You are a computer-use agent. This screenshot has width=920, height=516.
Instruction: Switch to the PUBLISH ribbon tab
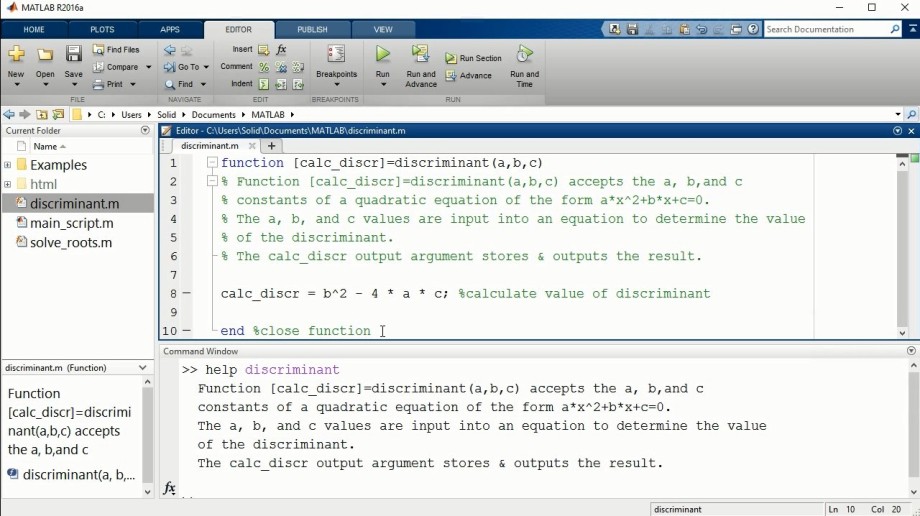pos(312,29)
